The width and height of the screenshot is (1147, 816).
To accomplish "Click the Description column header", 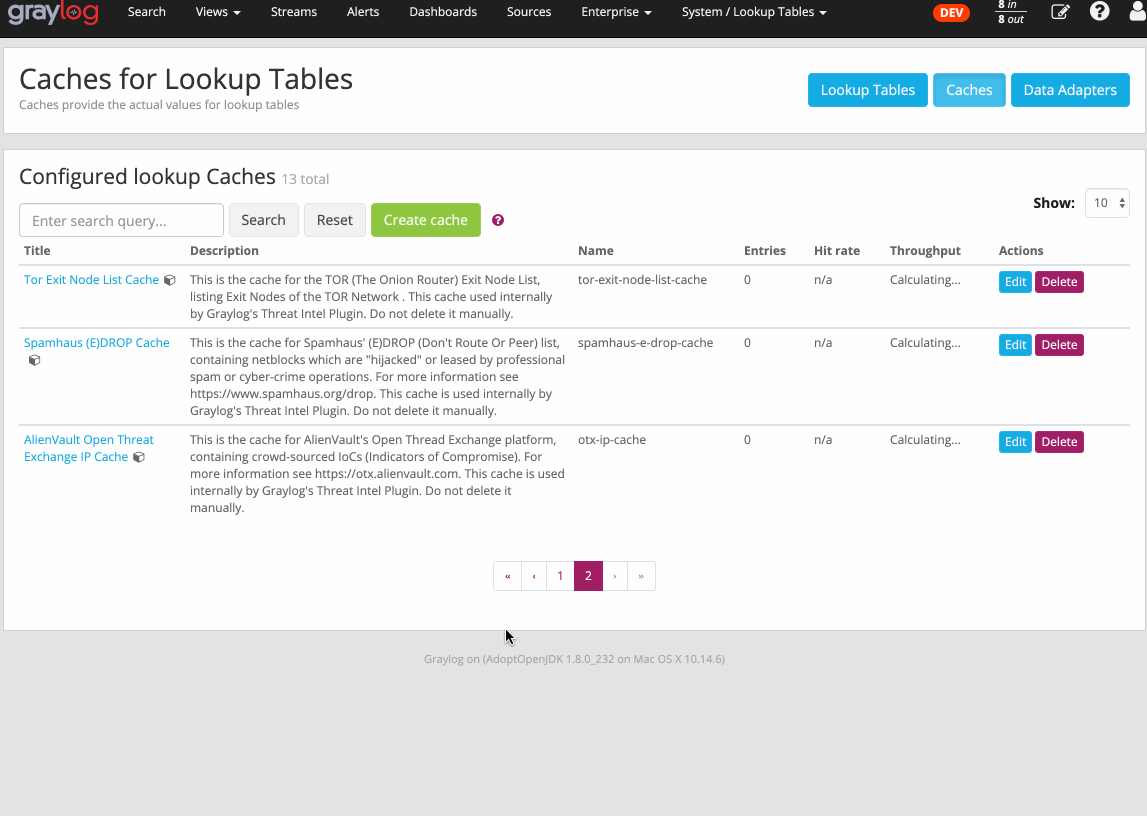I will click(x=224, y=251).
